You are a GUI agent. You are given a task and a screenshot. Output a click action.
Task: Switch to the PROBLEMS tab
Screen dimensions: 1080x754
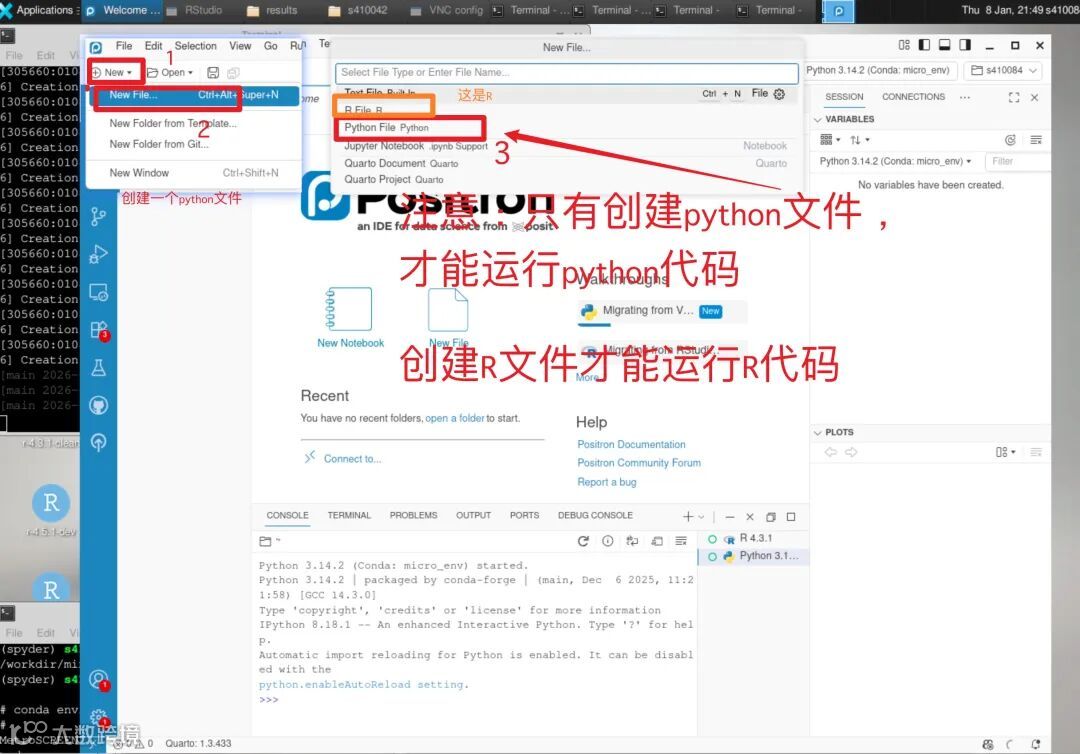point(413,515)
